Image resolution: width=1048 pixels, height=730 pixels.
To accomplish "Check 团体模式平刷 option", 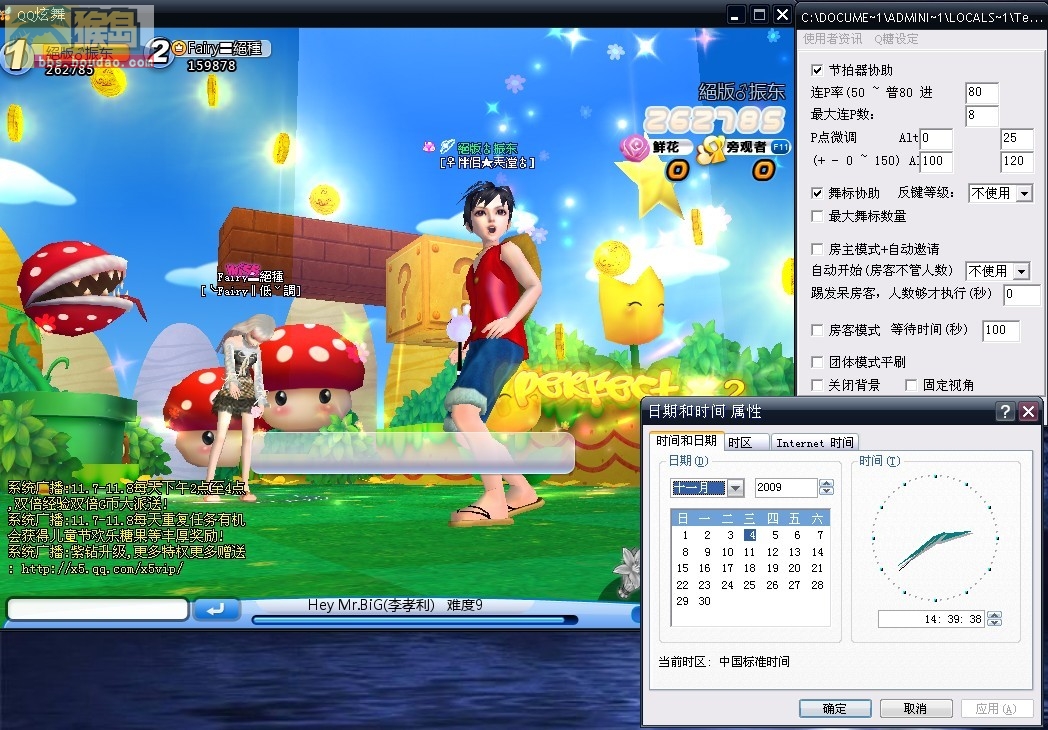I will (817, 362).
